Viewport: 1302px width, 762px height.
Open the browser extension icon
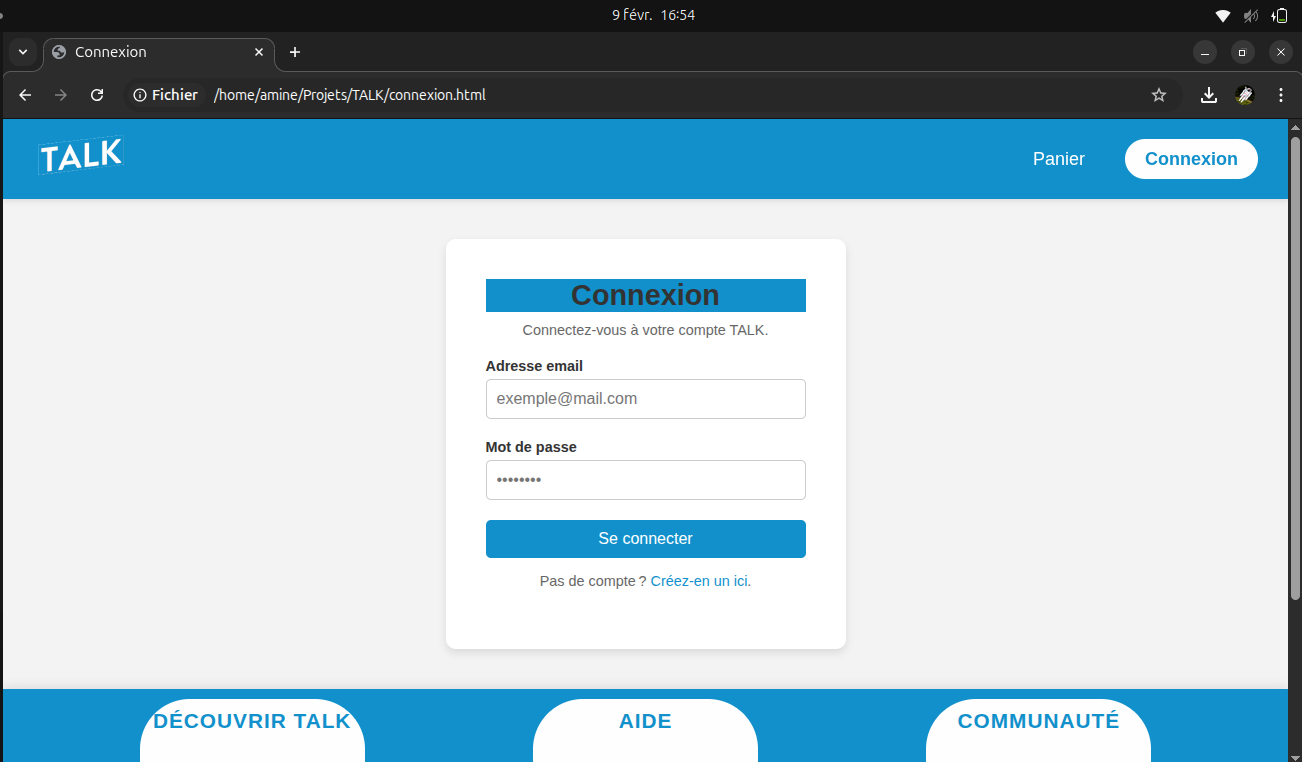click(1244, 95)
